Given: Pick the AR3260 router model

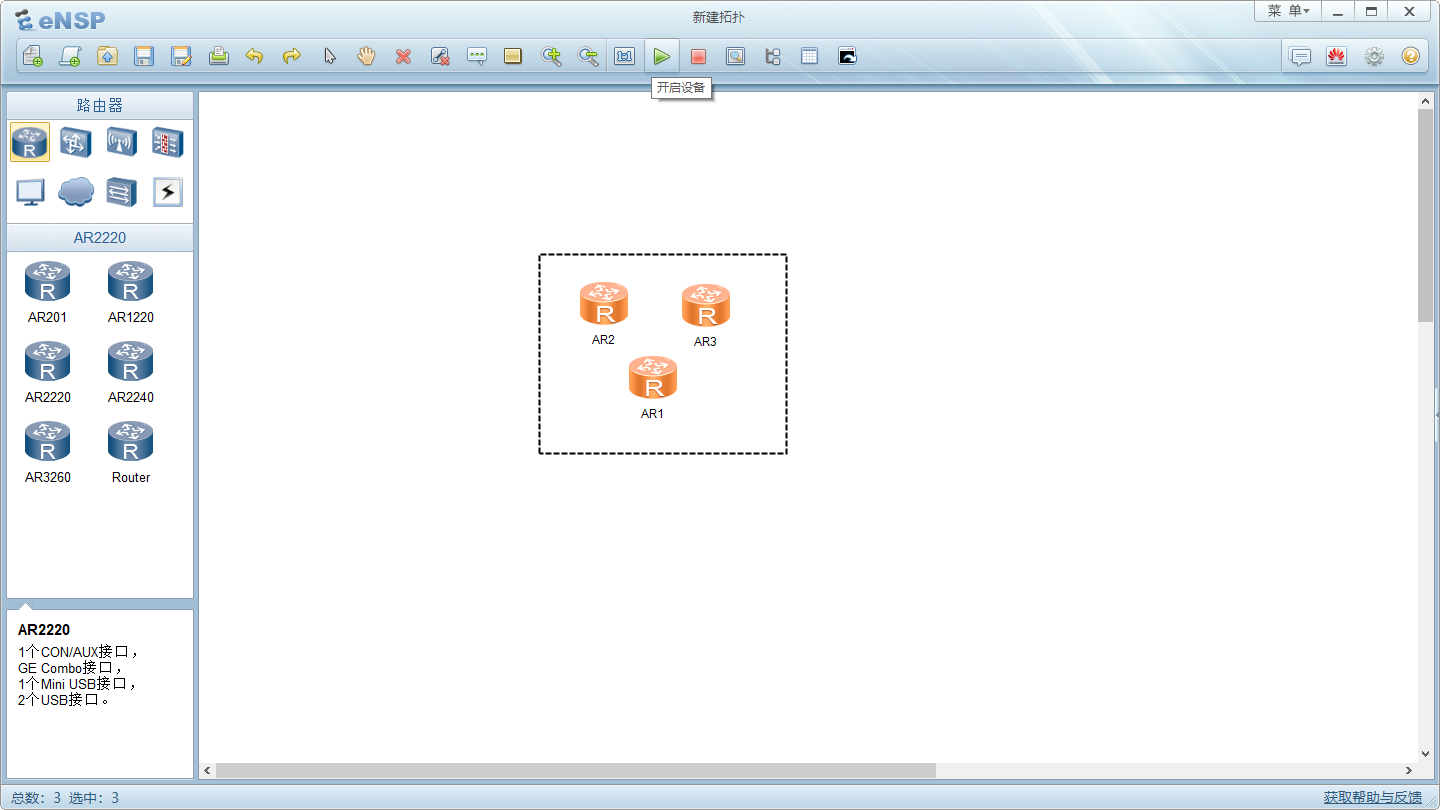Looking at the screenshot, I should 47,452.
